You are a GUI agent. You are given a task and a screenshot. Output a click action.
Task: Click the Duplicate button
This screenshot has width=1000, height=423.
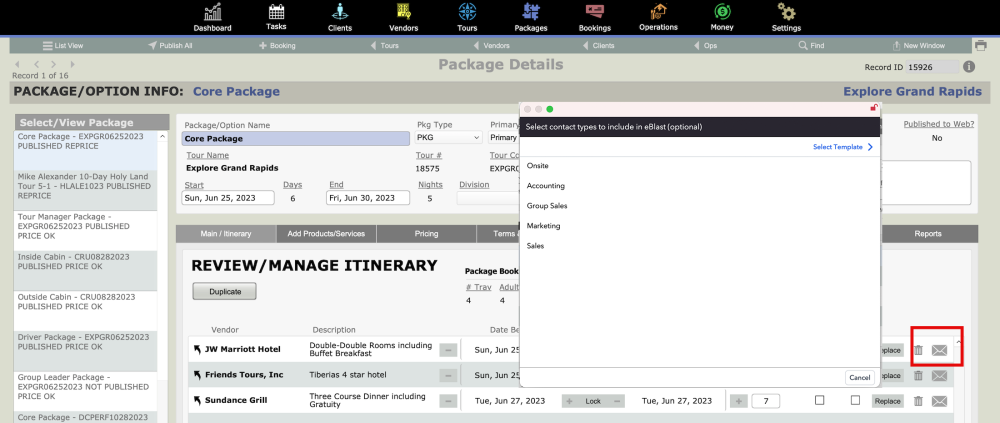pos(225,291)
